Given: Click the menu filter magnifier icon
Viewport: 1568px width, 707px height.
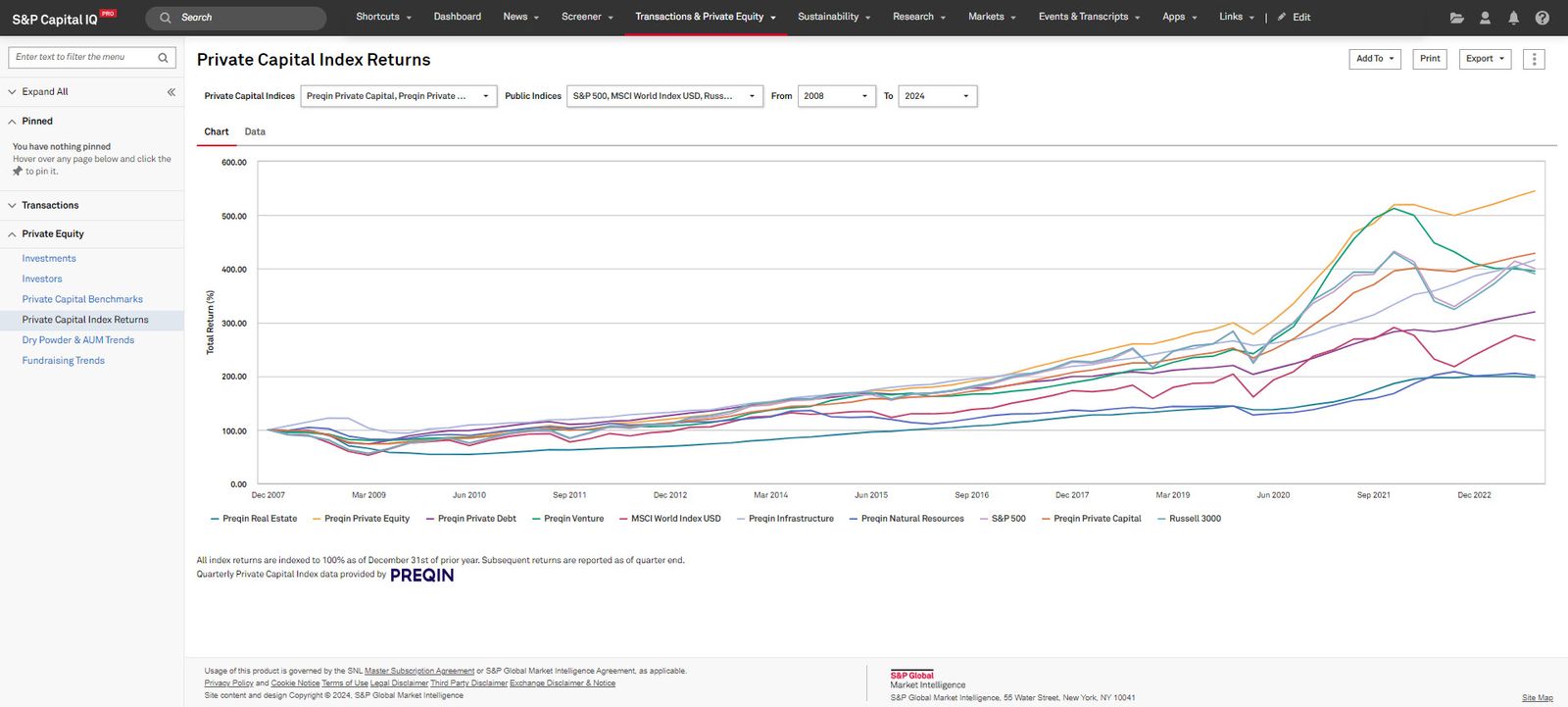Looking at the screenshot, I should (163, 58).
